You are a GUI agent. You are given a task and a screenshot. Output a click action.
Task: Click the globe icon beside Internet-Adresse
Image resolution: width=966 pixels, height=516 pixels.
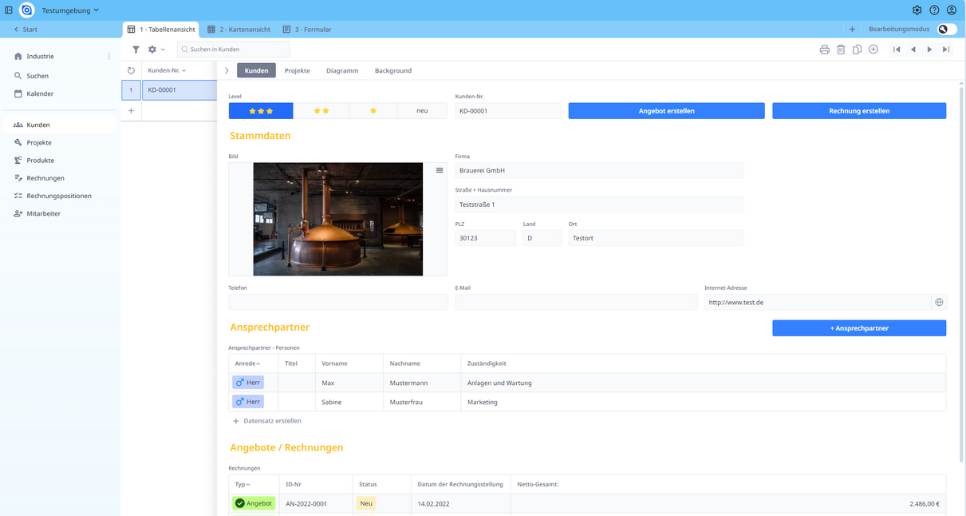pos(939,302)
